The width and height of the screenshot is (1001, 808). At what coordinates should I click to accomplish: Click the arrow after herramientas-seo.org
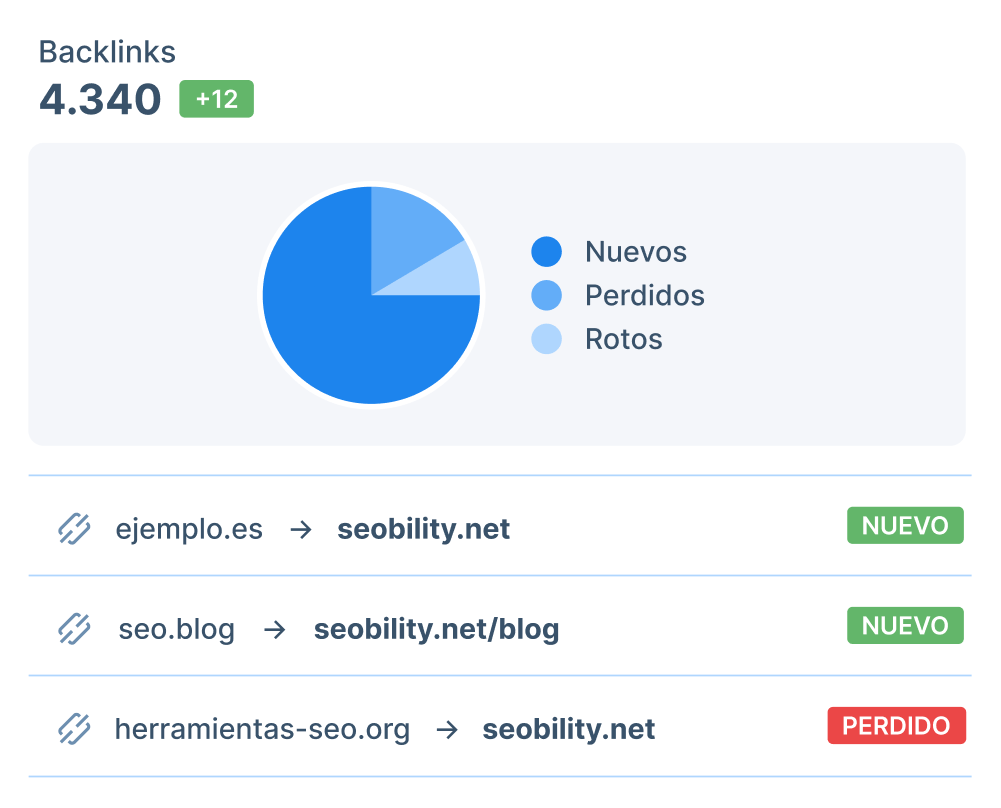[x=447, y=730]
